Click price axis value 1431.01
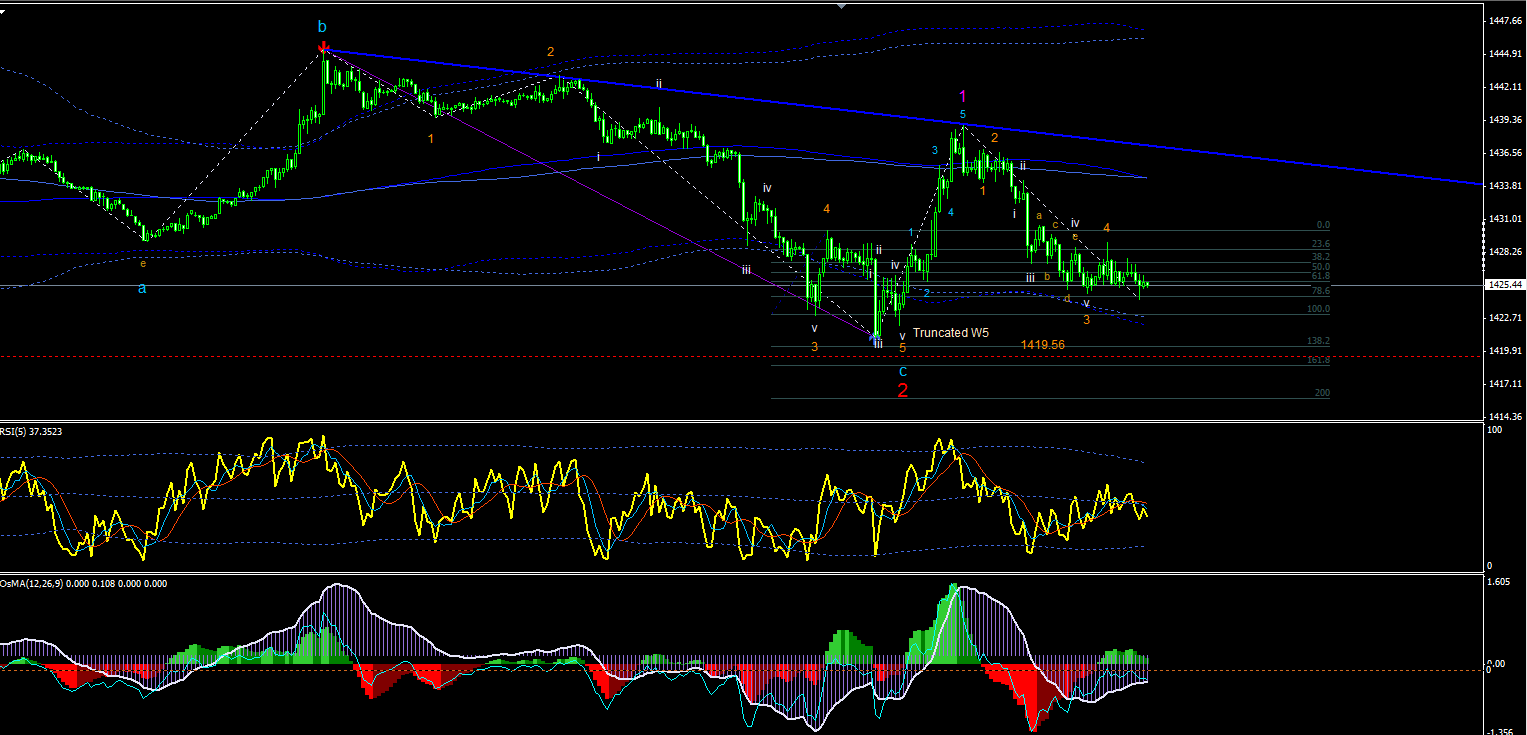This screenshot has width=1527, height=735. click(1506, 219)
